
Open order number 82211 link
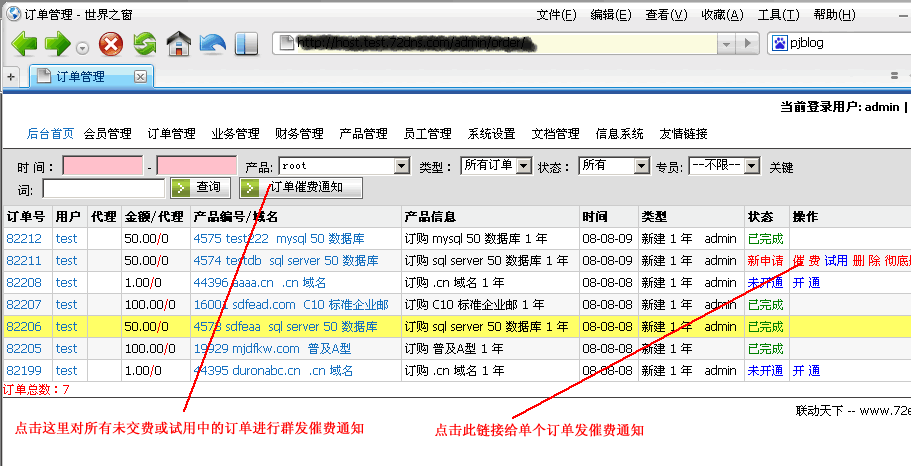[x=24, y=260]
